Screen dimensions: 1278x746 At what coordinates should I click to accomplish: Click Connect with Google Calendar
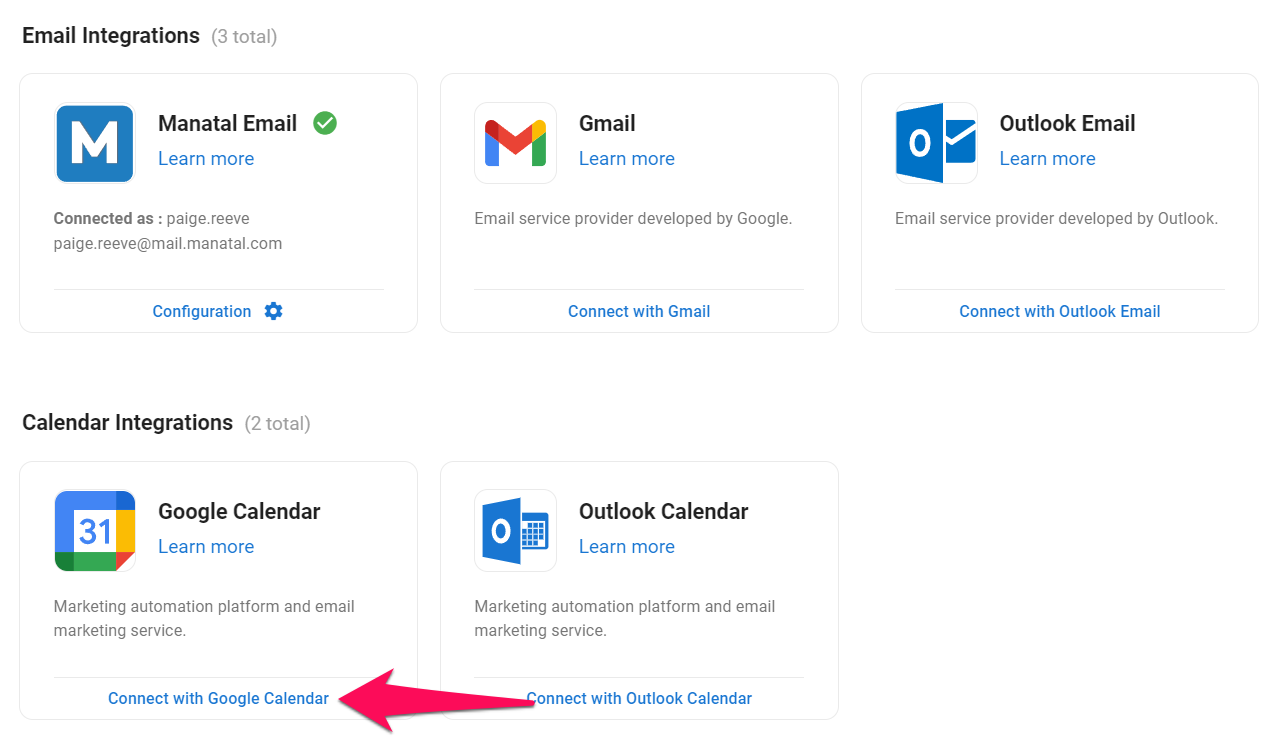pos(218,698)
